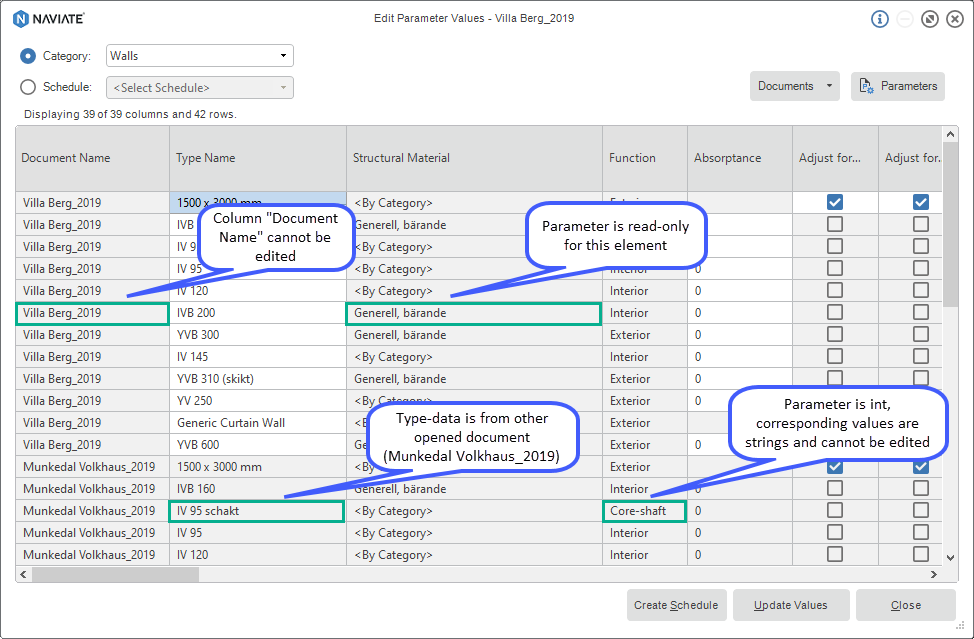Open the Category dropdown showing Walls
The image size is (974, 639).
click(199, 56)
